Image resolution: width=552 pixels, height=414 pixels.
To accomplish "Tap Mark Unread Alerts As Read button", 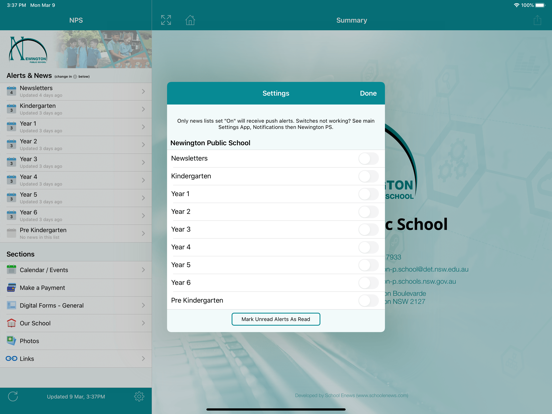I will pos(276,319).
